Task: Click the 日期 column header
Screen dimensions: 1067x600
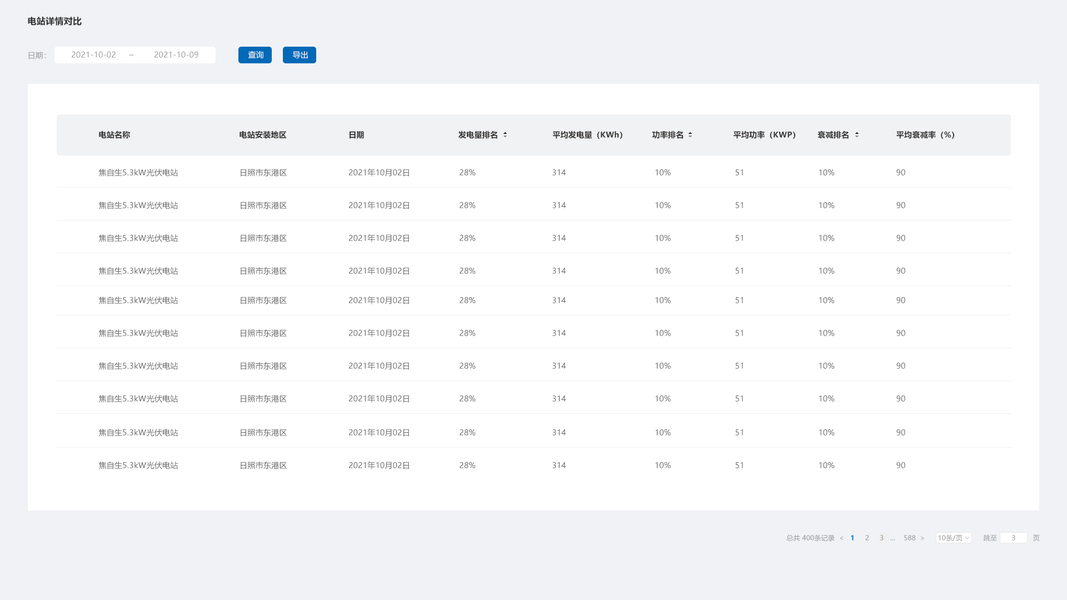Action: pos(356,135)
